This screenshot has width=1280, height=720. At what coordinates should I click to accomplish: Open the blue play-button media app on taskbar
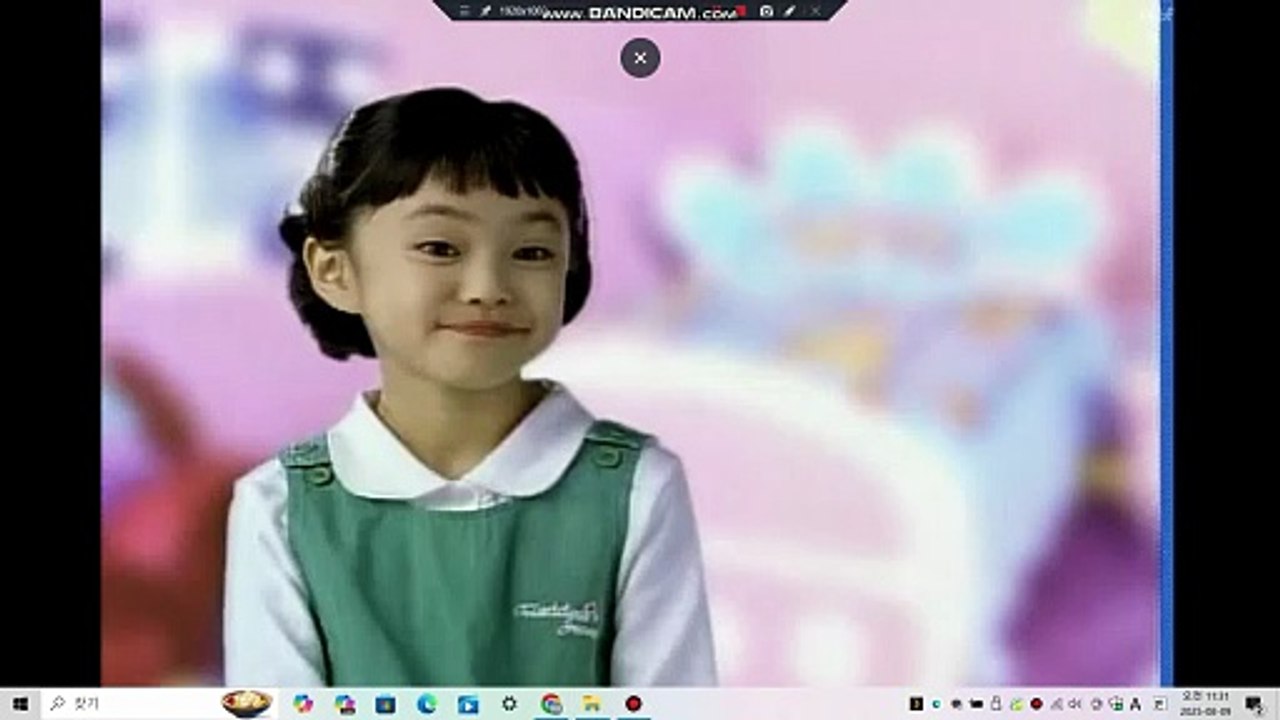pyautogui.click(x=468, y=704)
